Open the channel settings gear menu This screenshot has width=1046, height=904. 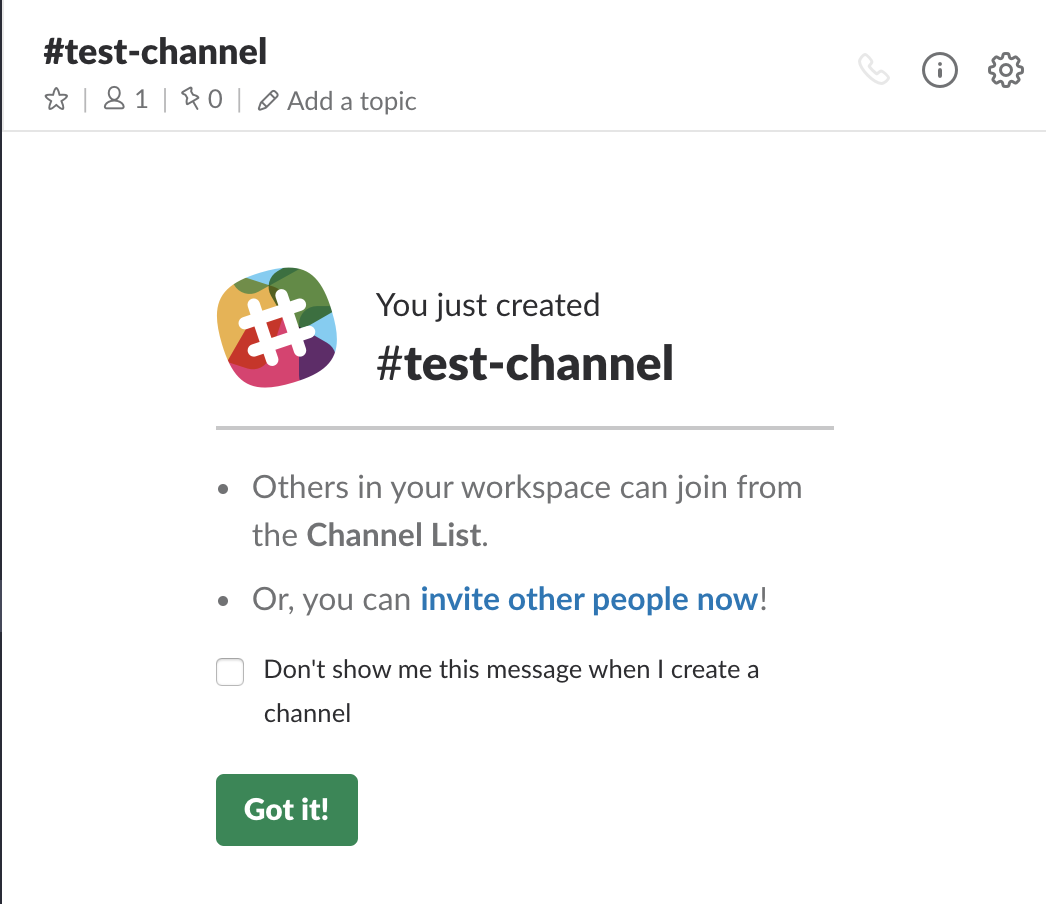[x=1005, y=70]
